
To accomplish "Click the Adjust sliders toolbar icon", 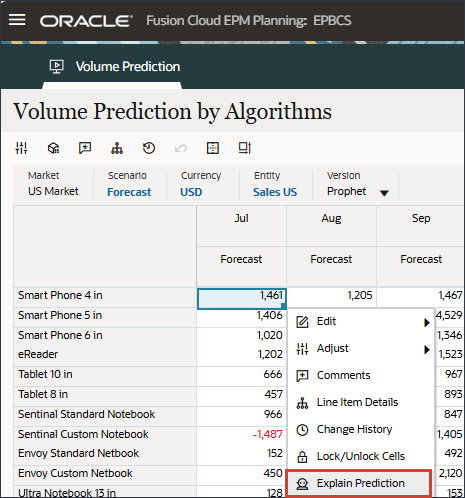I will 21,148.
